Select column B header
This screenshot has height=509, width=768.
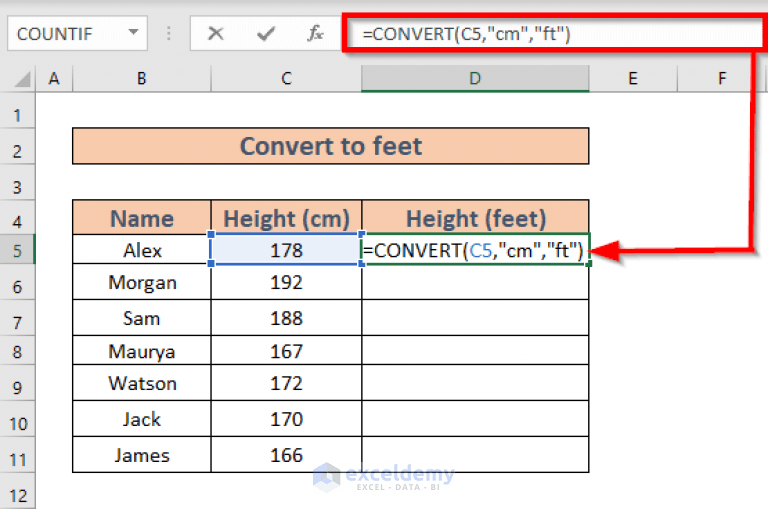click(x=142, y=78)
